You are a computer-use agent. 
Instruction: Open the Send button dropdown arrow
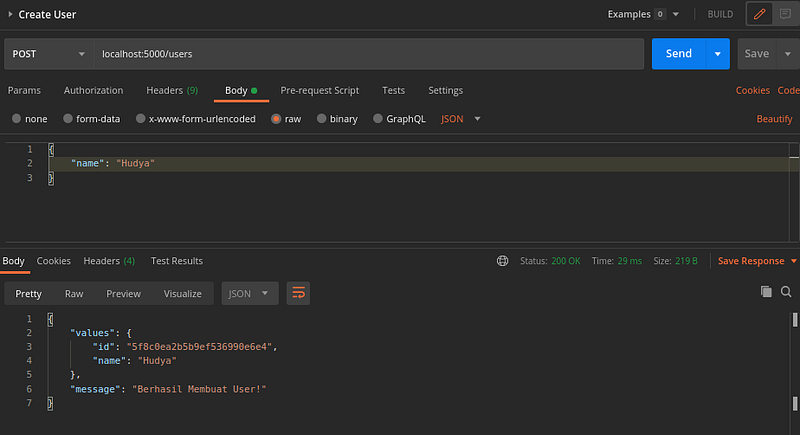718,54
